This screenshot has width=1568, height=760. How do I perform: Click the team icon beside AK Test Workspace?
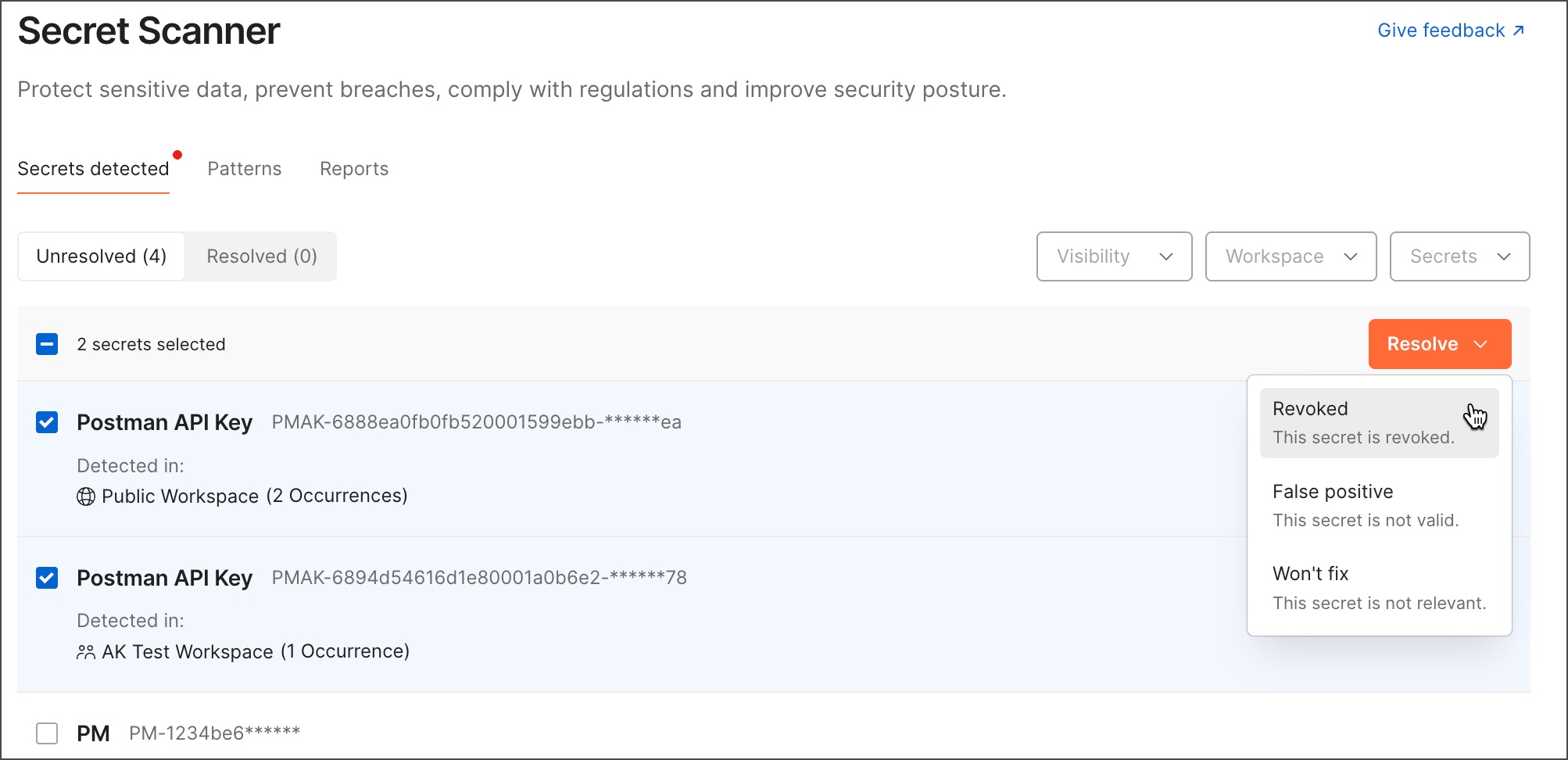86,651
